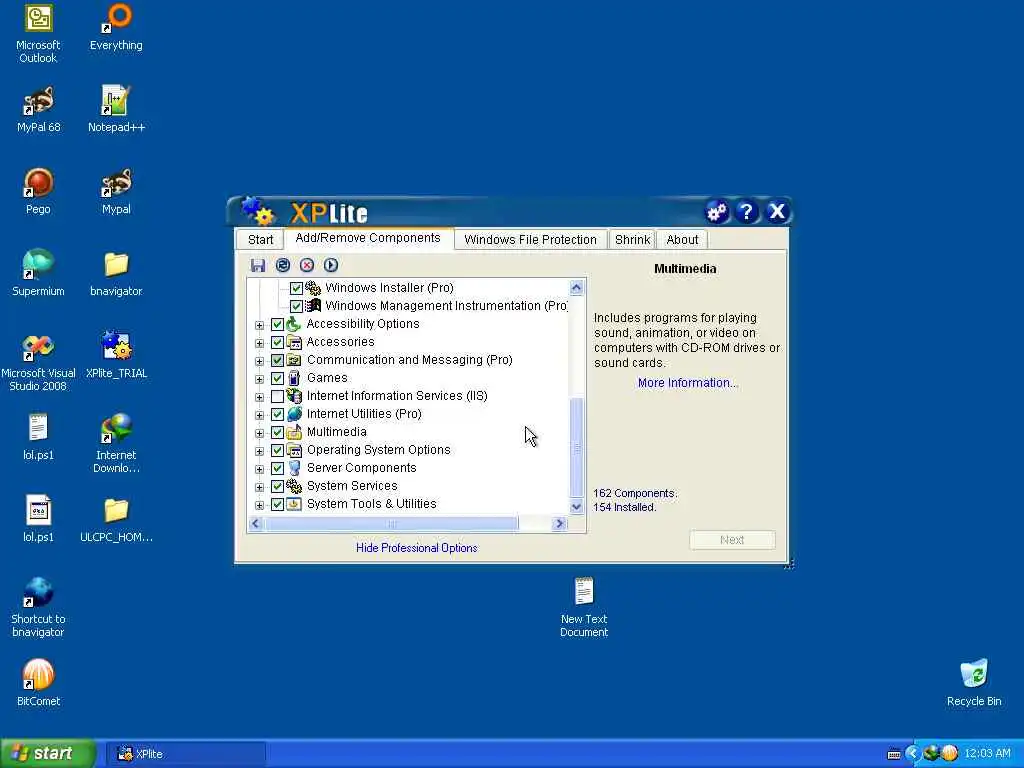Click the vertical scrollbar down arrow
The image size is (1024, 768).
[576, 506]
